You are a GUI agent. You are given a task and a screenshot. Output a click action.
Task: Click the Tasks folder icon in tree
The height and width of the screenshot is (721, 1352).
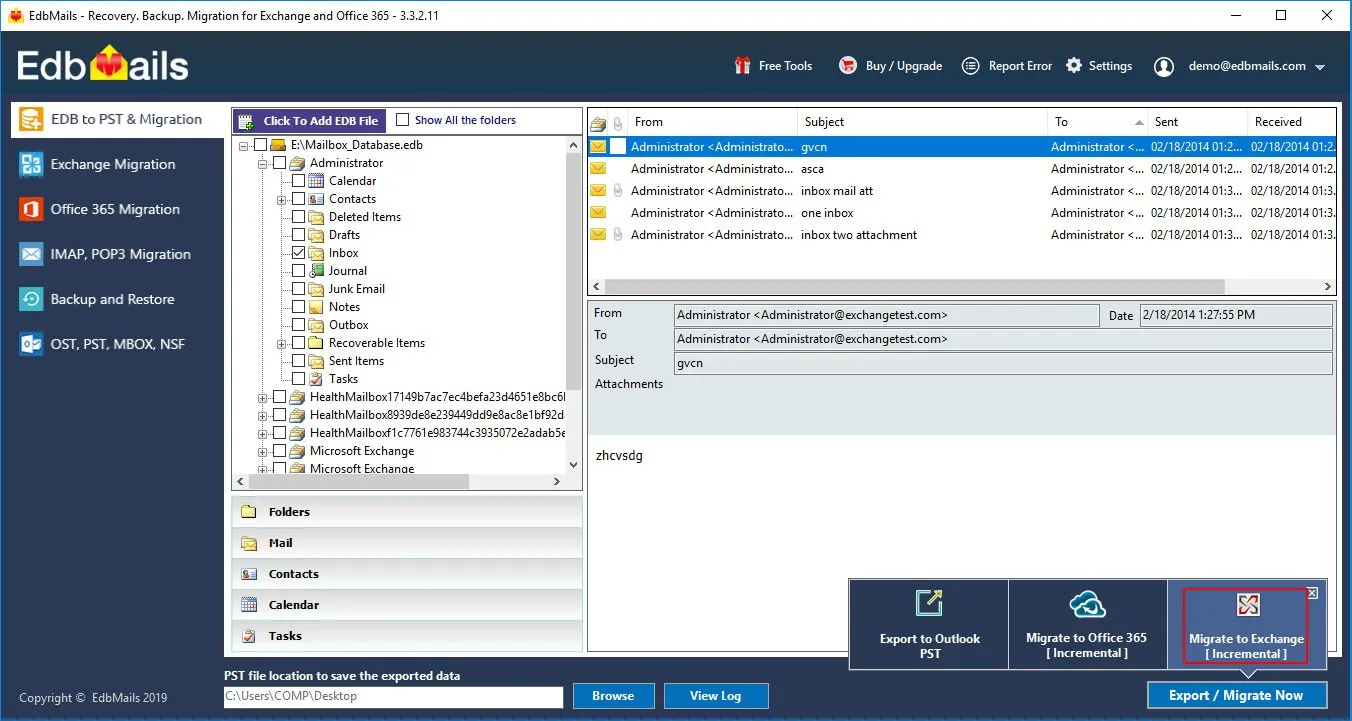[x=316, y=379]
